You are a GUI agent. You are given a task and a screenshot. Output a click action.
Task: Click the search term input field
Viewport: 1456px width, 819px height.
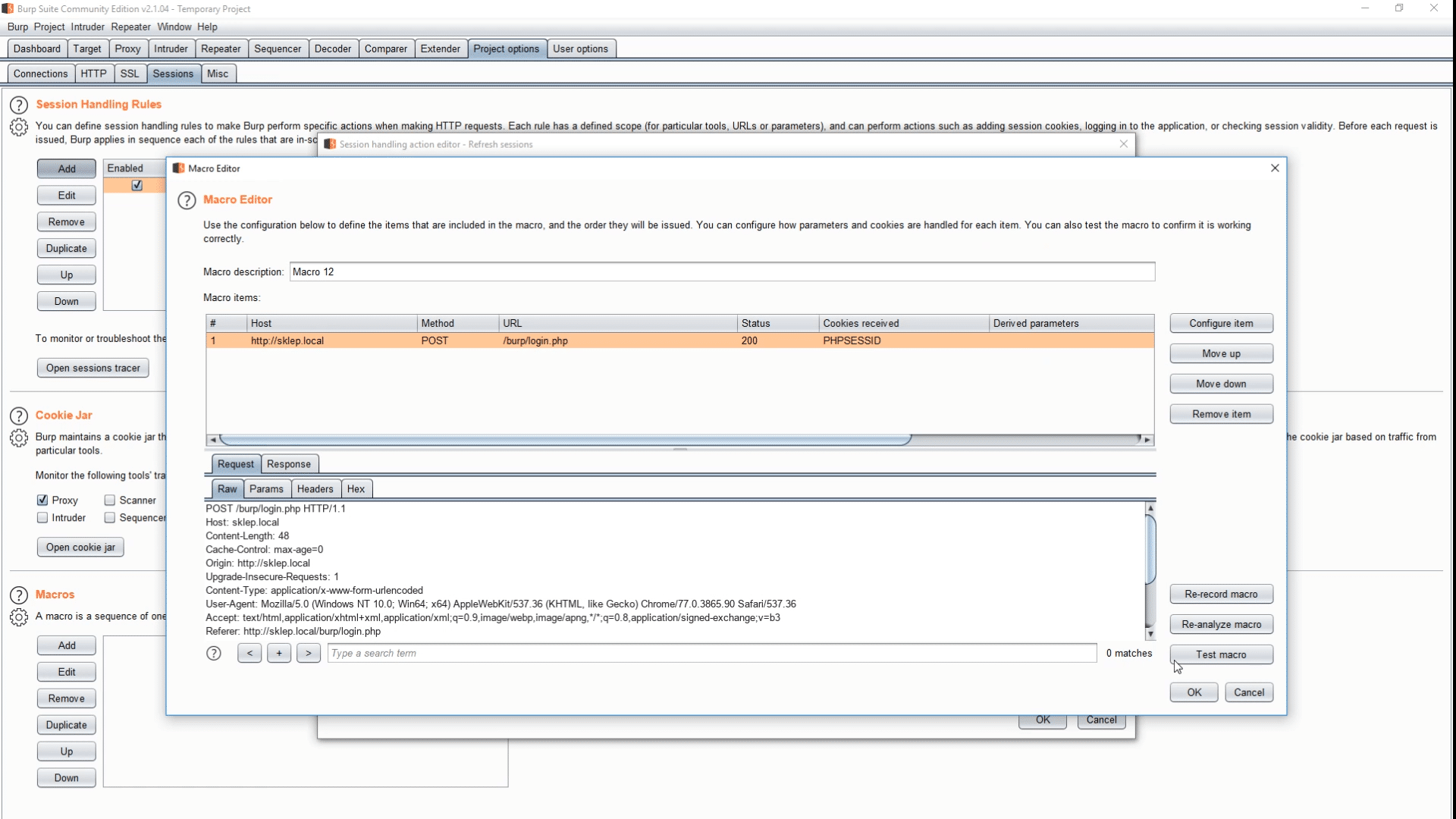(712, 654)
